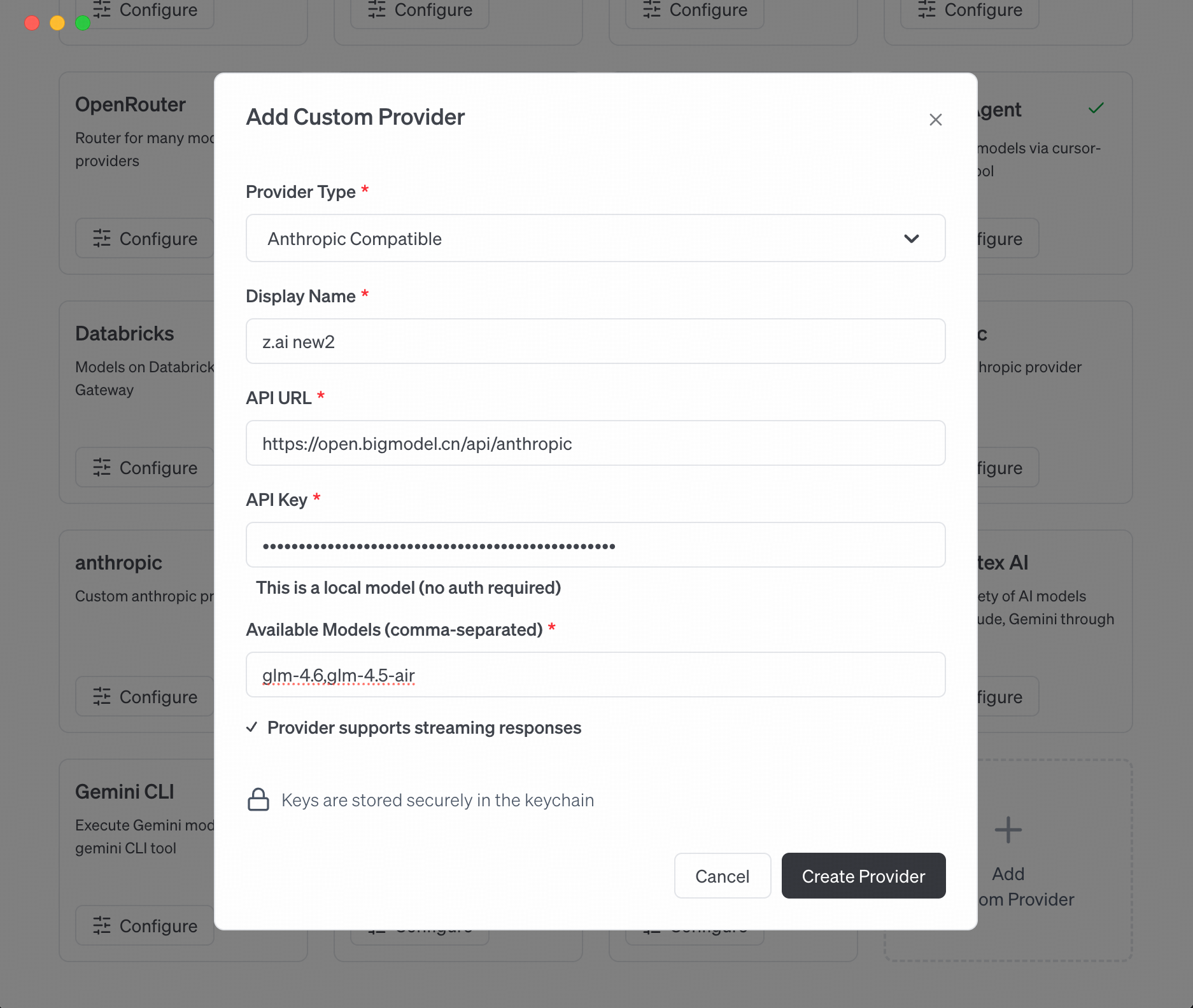Close the Add Custom Provider dialog
This screenshot has height=1008, width=1193.
coord(935,120)
